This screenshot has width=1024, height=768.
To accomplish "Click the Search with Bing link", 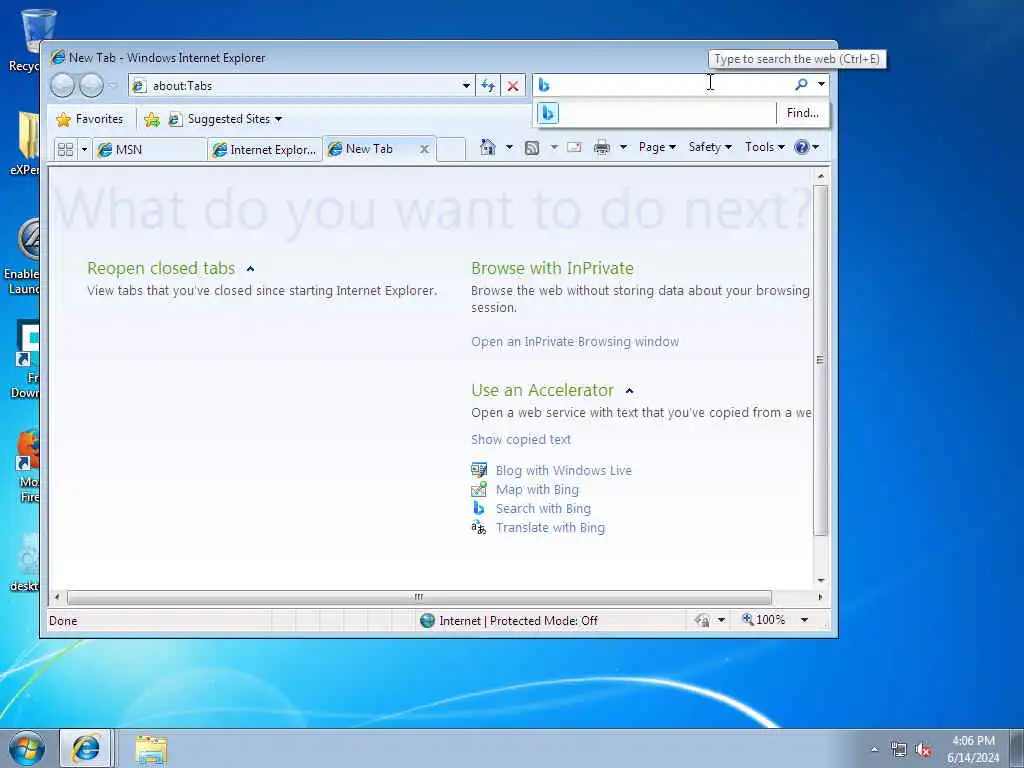I will coord(543,508).
